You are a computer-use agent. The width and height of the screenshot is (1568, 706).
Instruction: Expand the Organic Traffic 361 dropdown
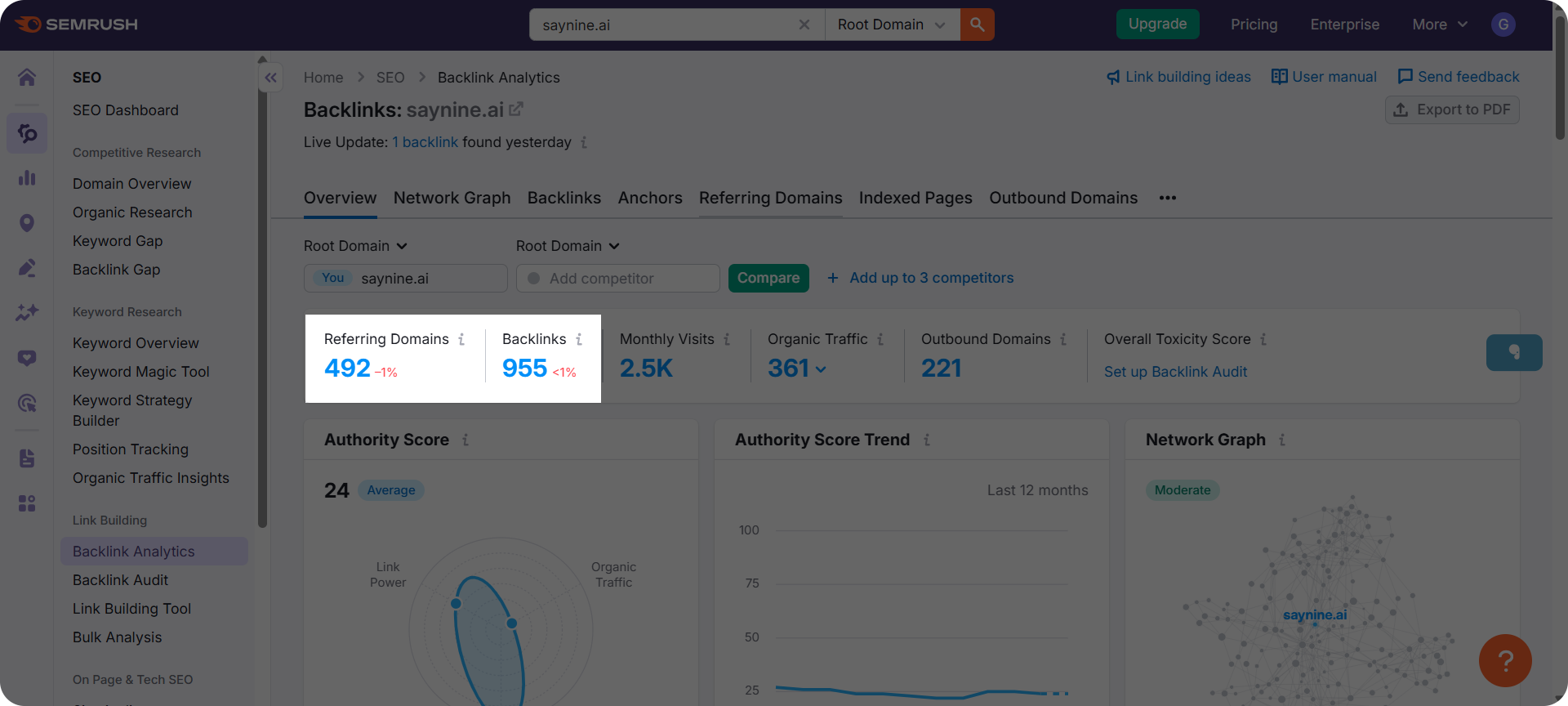(x=797, y=369)
